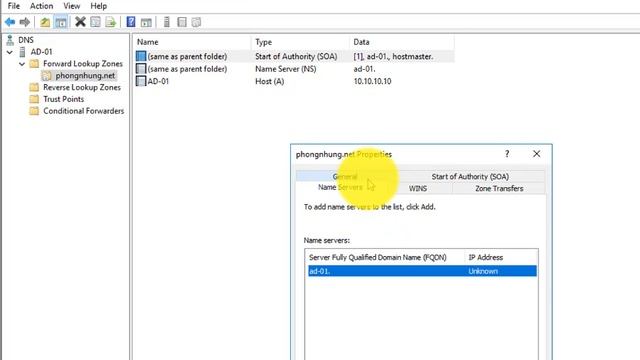Click the Host (A) type cell

[269, 81]
